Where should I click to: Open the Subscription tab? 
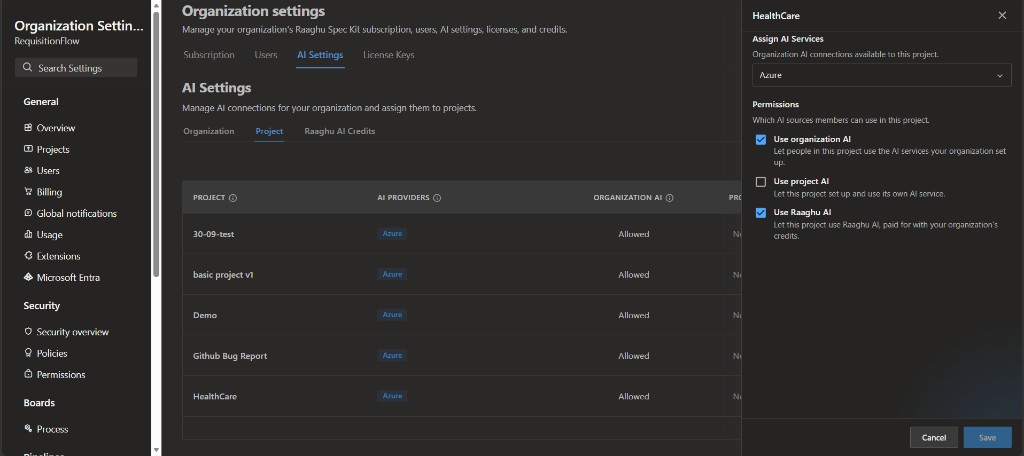tap(209, 55)
